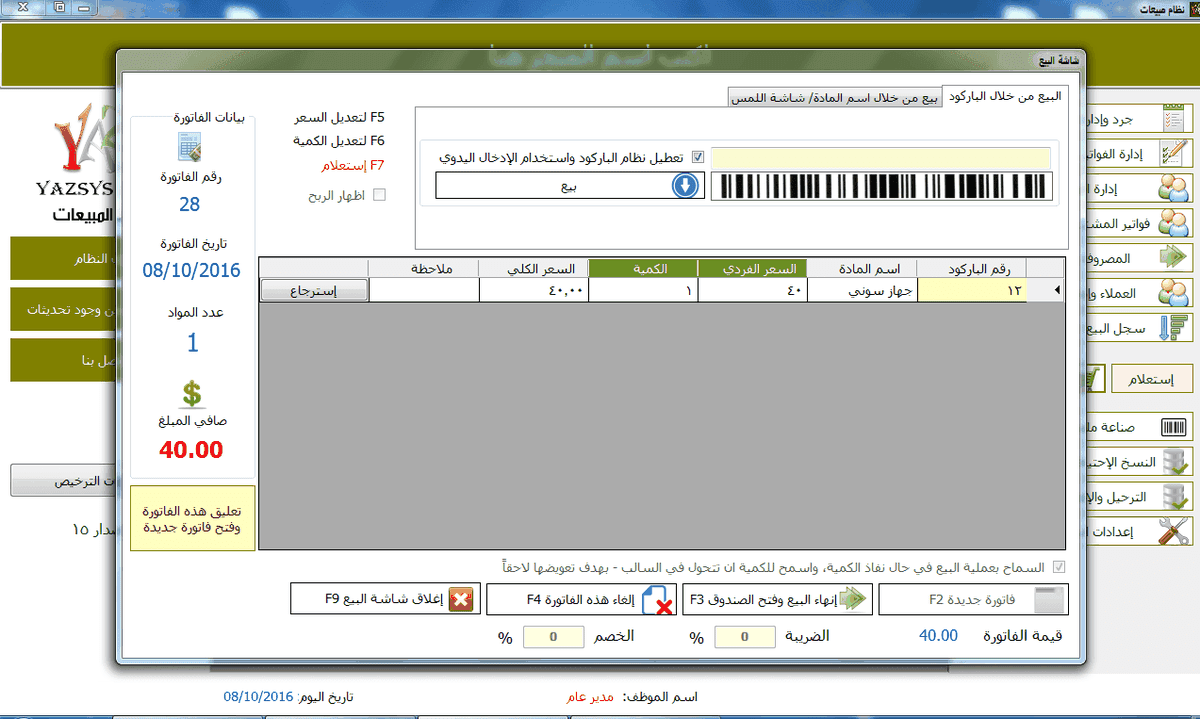Screen dimensions: 1200x719
Task: Click green dollar sign net amount icon
Action: [x=193, y=393]
